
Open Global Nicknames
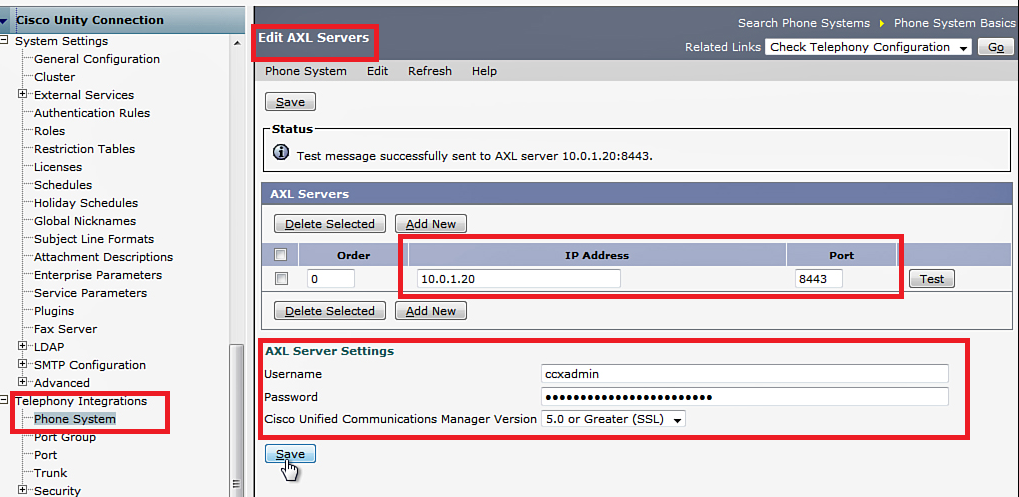coord(85,221)
